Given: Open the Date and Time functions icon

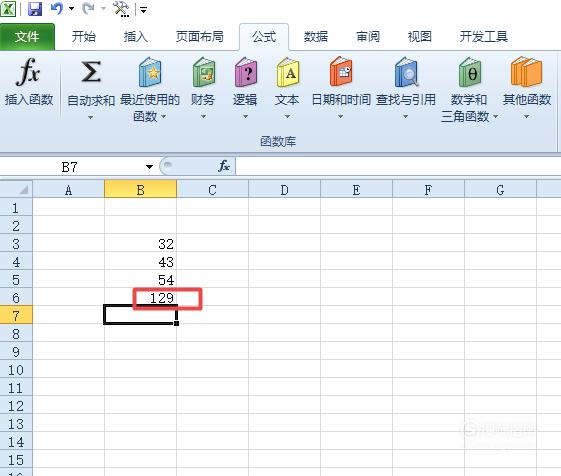Looking at the screenshot, I should [x=341, y=72].
